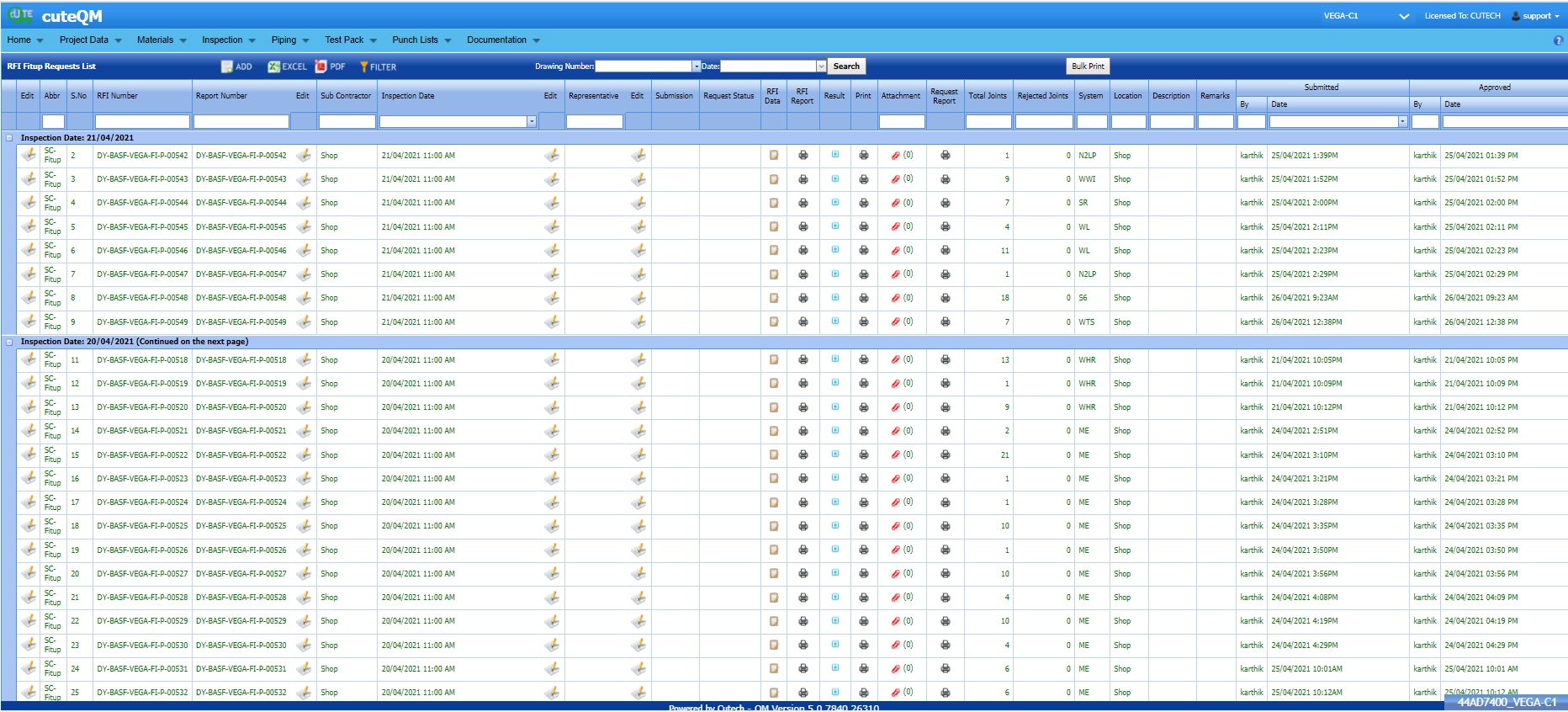Focus the Report Number filter field
This screenshot has height=712, width=1568.
point(241,122)
